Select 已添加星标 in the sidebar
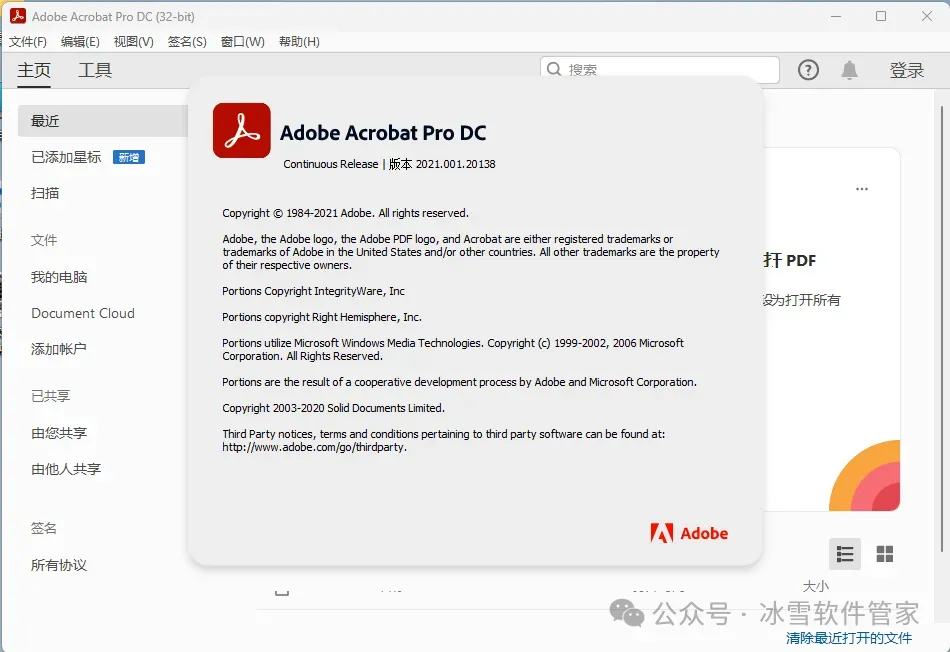Image resolution: width=950 pixels, height=652 pixels. (66, 157)
